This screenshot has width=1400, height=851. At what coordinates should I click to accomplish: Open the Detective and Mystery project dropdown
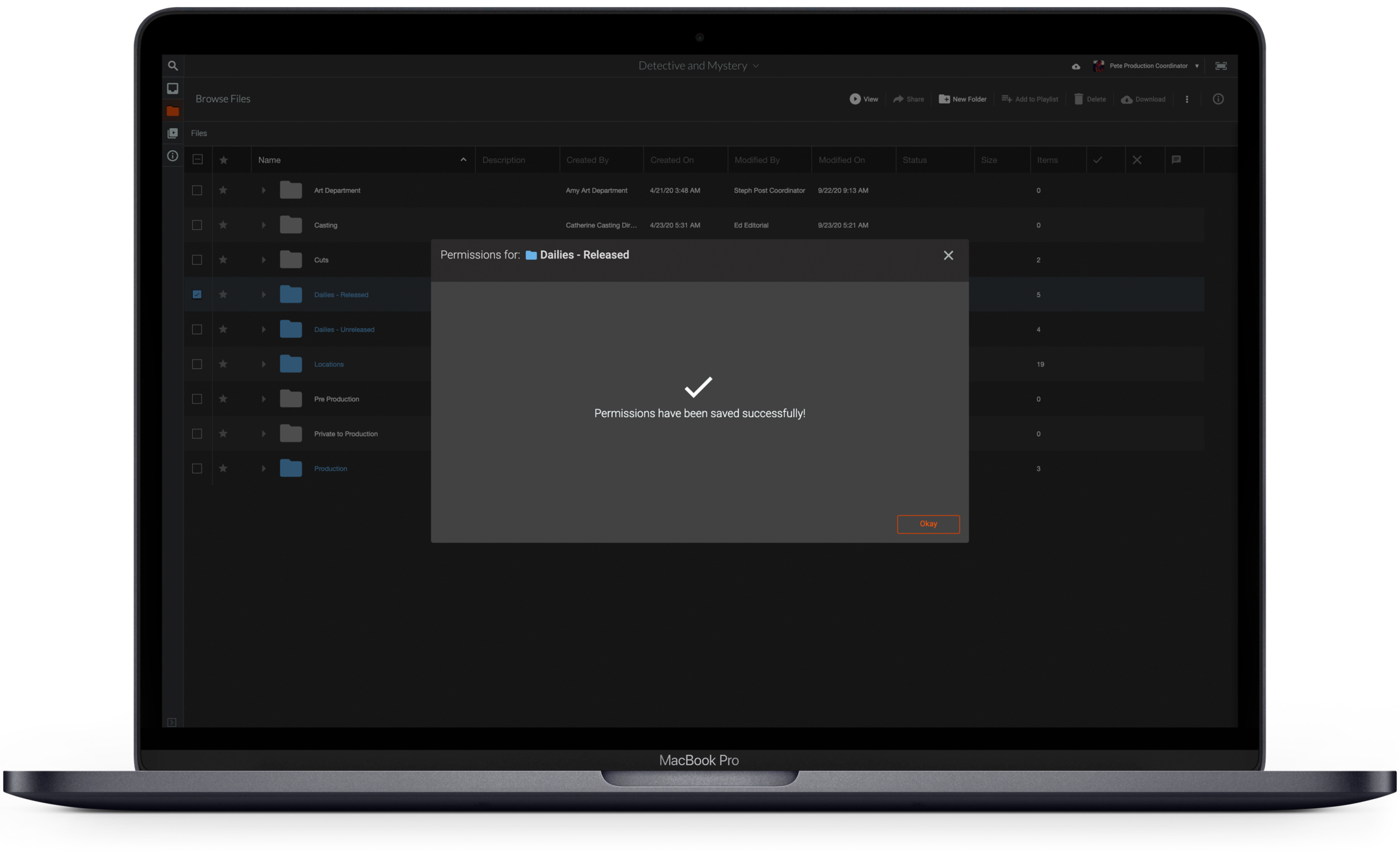(x=698, y=66)
